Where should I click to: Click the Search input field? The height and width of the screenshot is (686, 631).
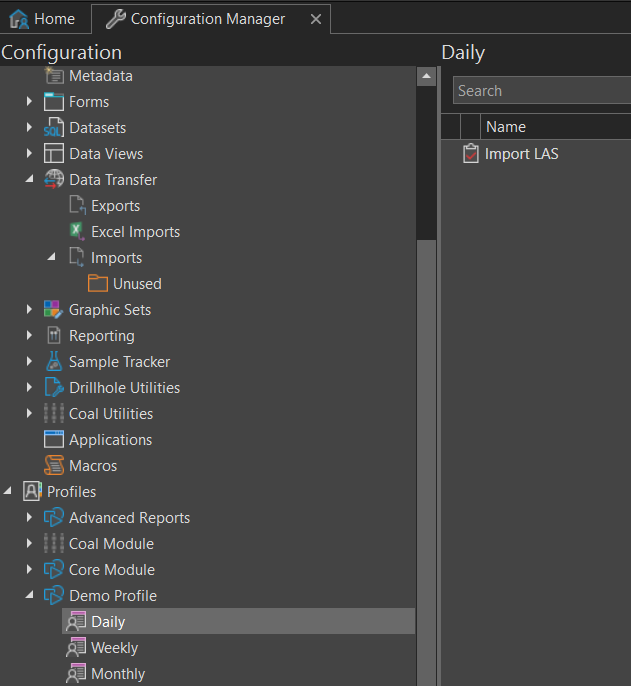(540, 91)
